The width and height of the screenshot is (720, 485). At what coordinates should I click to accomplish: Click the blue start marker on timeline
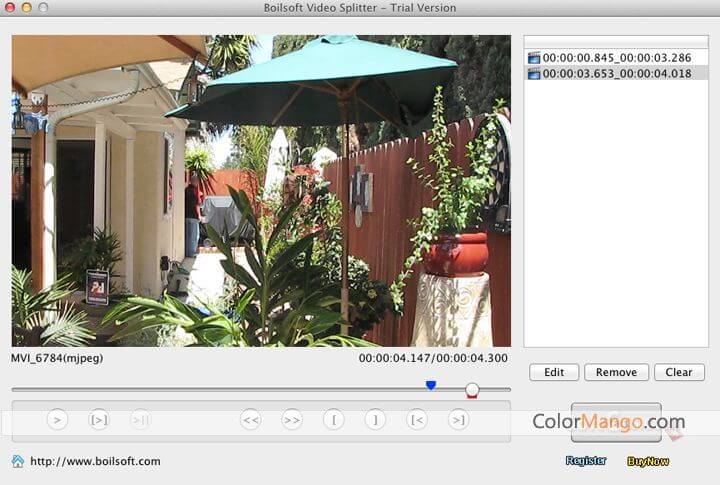tap(431, 384)
